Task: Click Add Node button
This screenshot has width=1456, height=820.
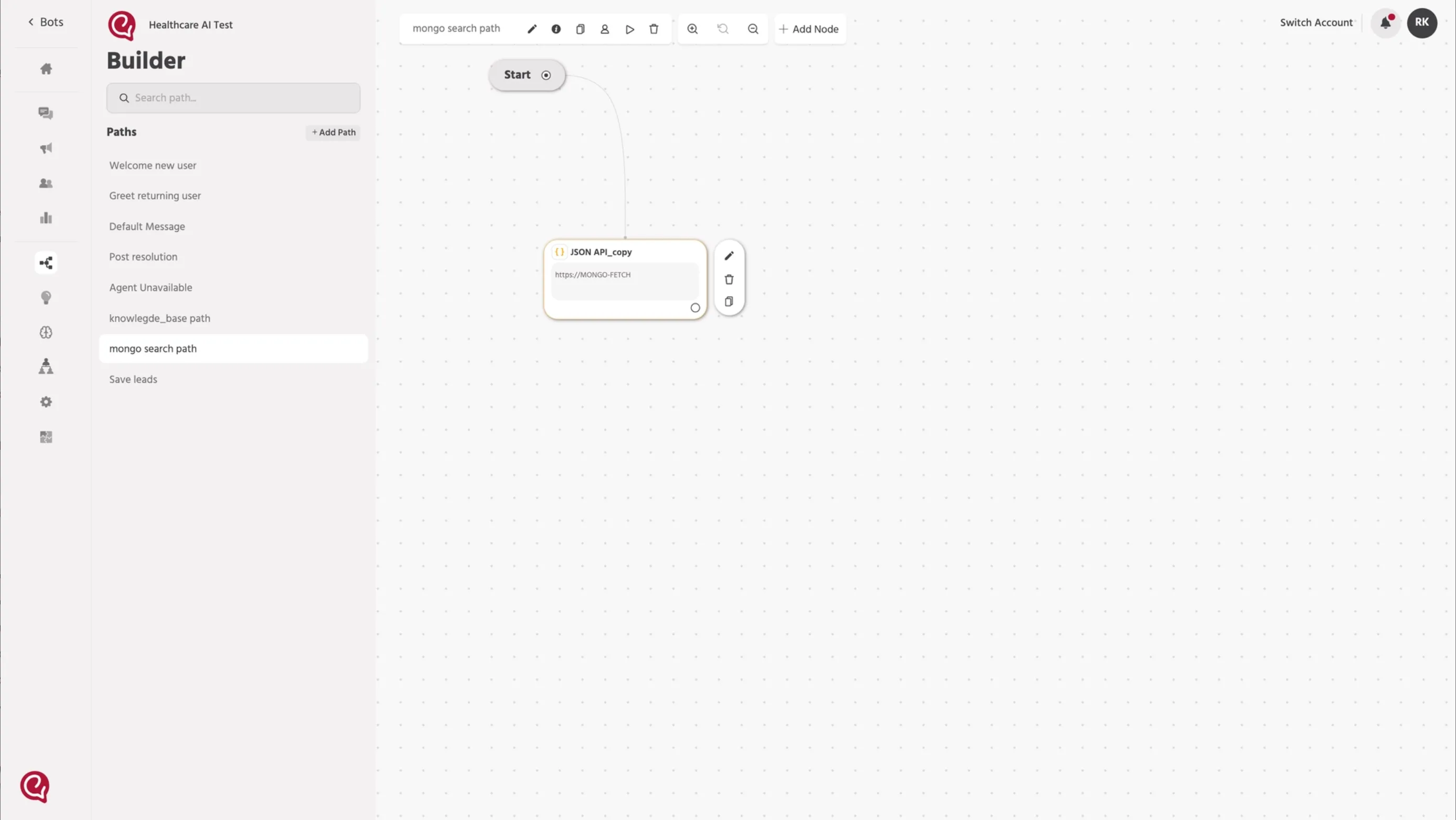Action: coord(809,29)
